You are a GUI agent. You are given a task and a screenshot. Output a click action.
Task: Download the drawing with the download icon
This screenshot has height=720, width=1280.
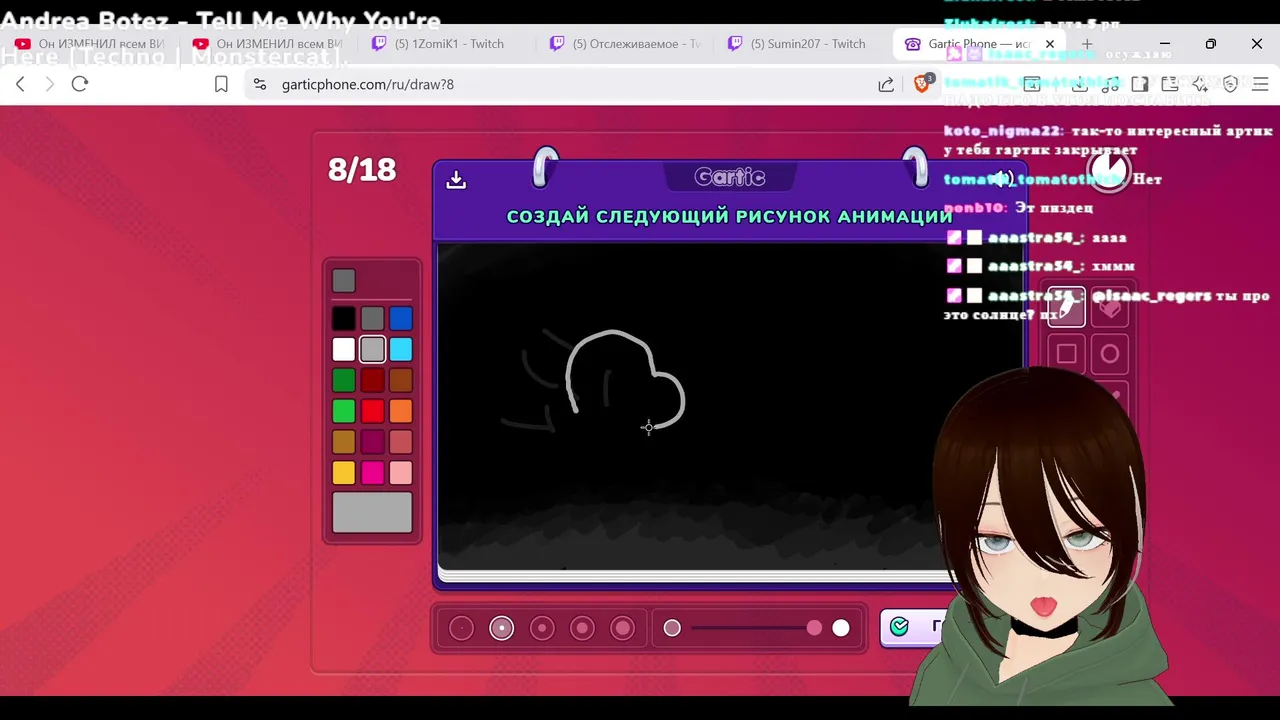pyautogui.click(x=456, y=179)
